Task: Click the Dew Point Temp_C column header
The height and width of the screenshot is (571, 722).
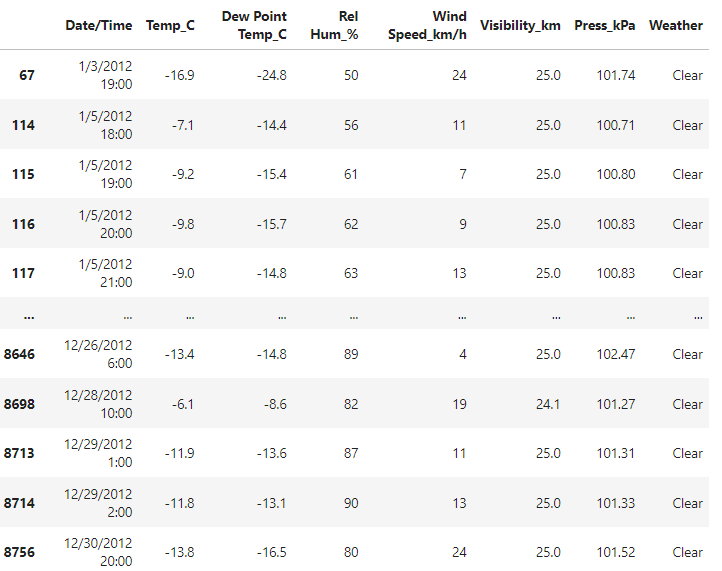Action: [254, 25]
